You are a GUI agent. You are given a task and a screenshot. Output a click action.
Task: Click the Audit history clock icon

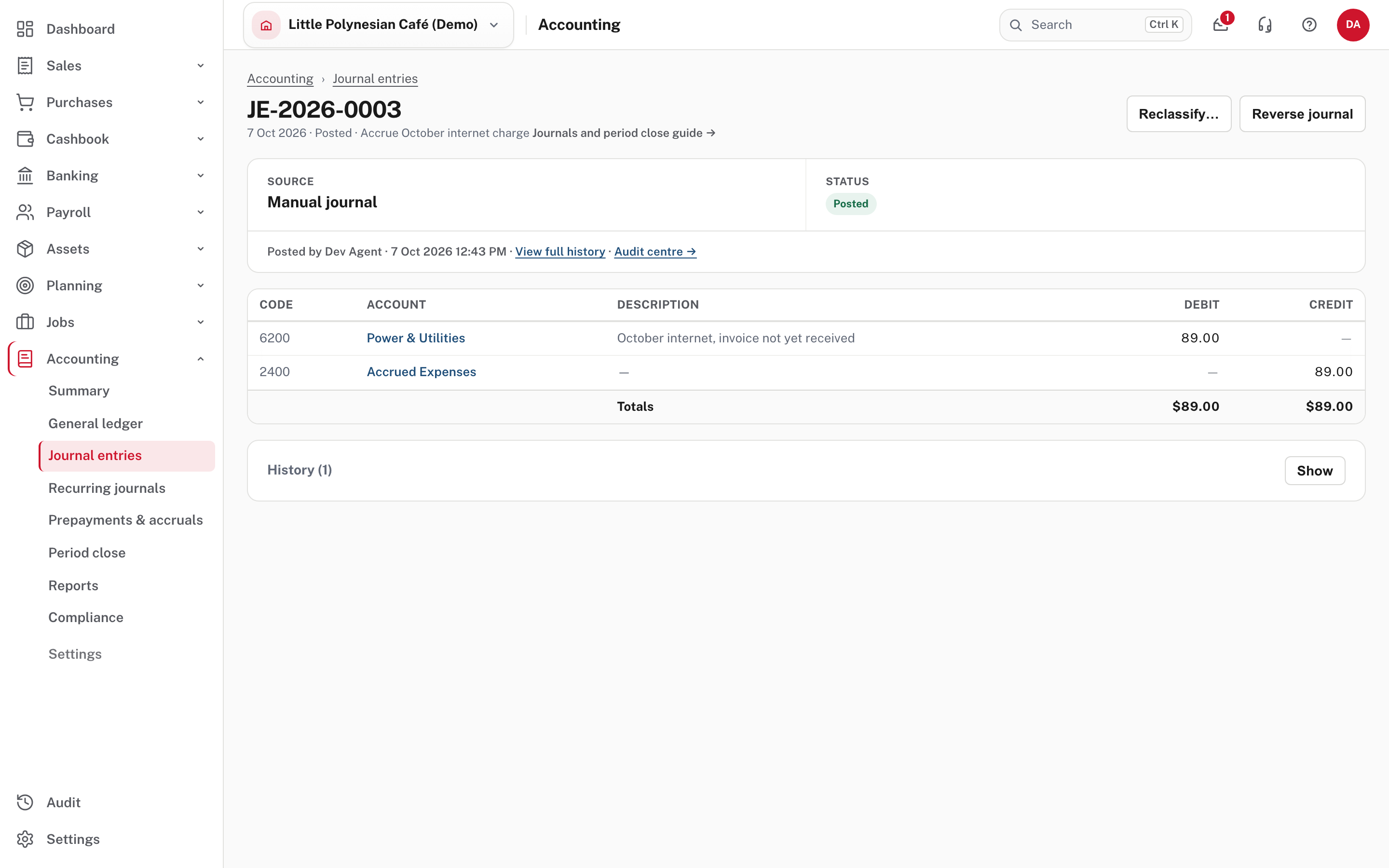[x=25, y=802]
